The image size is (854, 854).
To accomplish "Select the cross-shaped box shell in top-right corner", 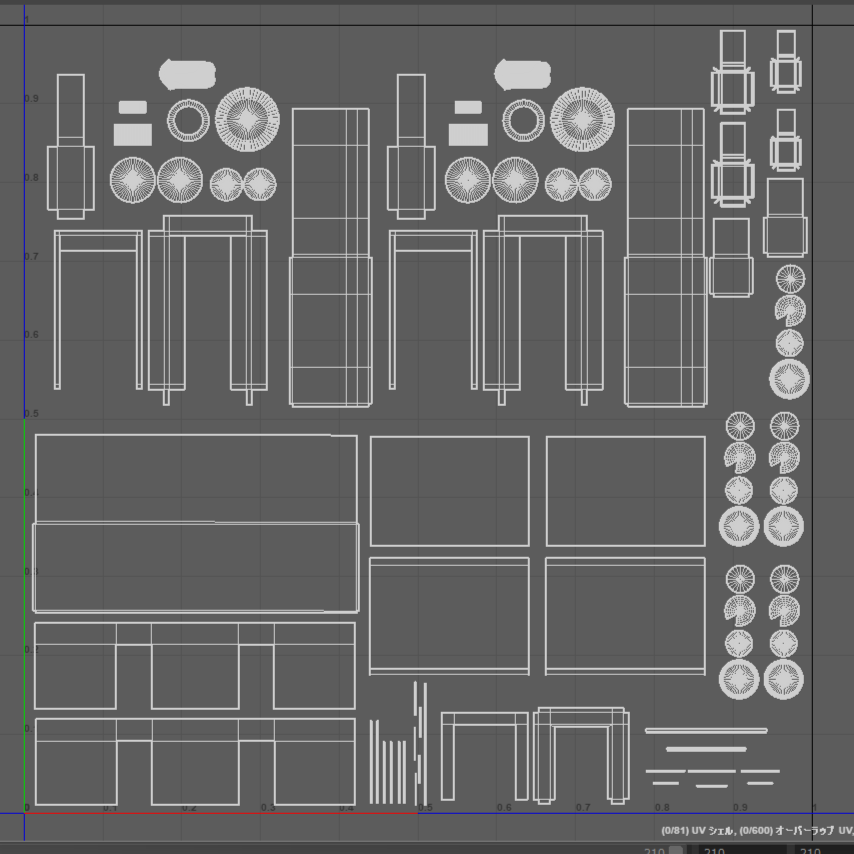I will (786, 62).
